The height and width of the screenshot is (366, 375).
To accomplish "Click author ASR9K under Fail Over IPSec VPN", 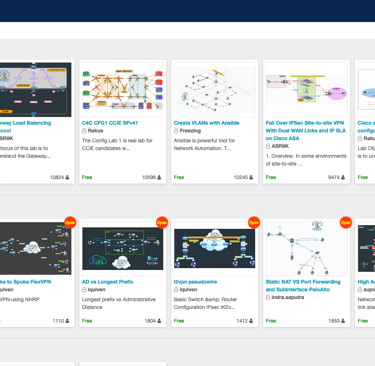I will coord(280,146).
